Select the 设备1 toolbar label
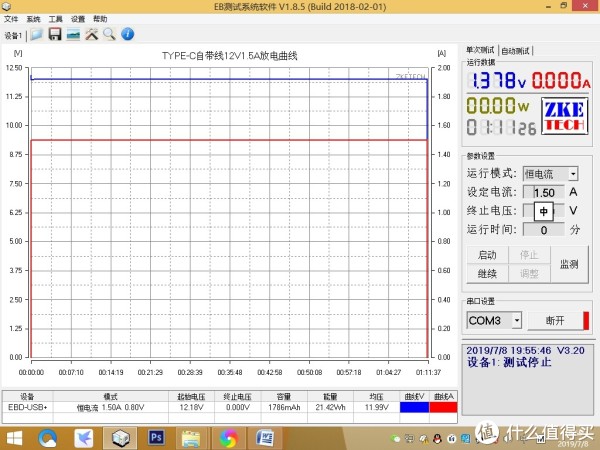The height and width of the screenshot is (450, 600). [x=13, y=36]
